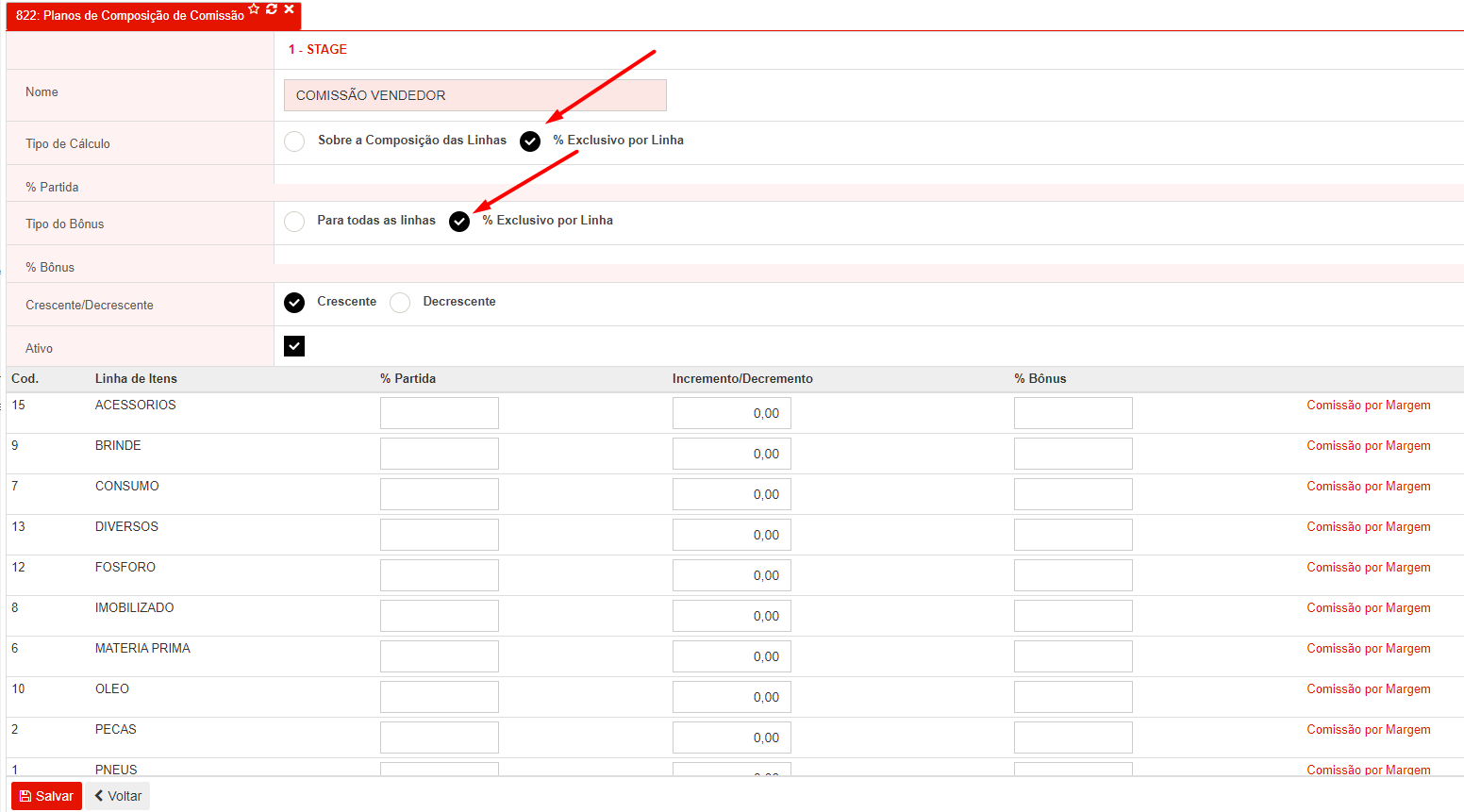Open Comissão por Margem for ACESSORIOS

coord(1369,406)
